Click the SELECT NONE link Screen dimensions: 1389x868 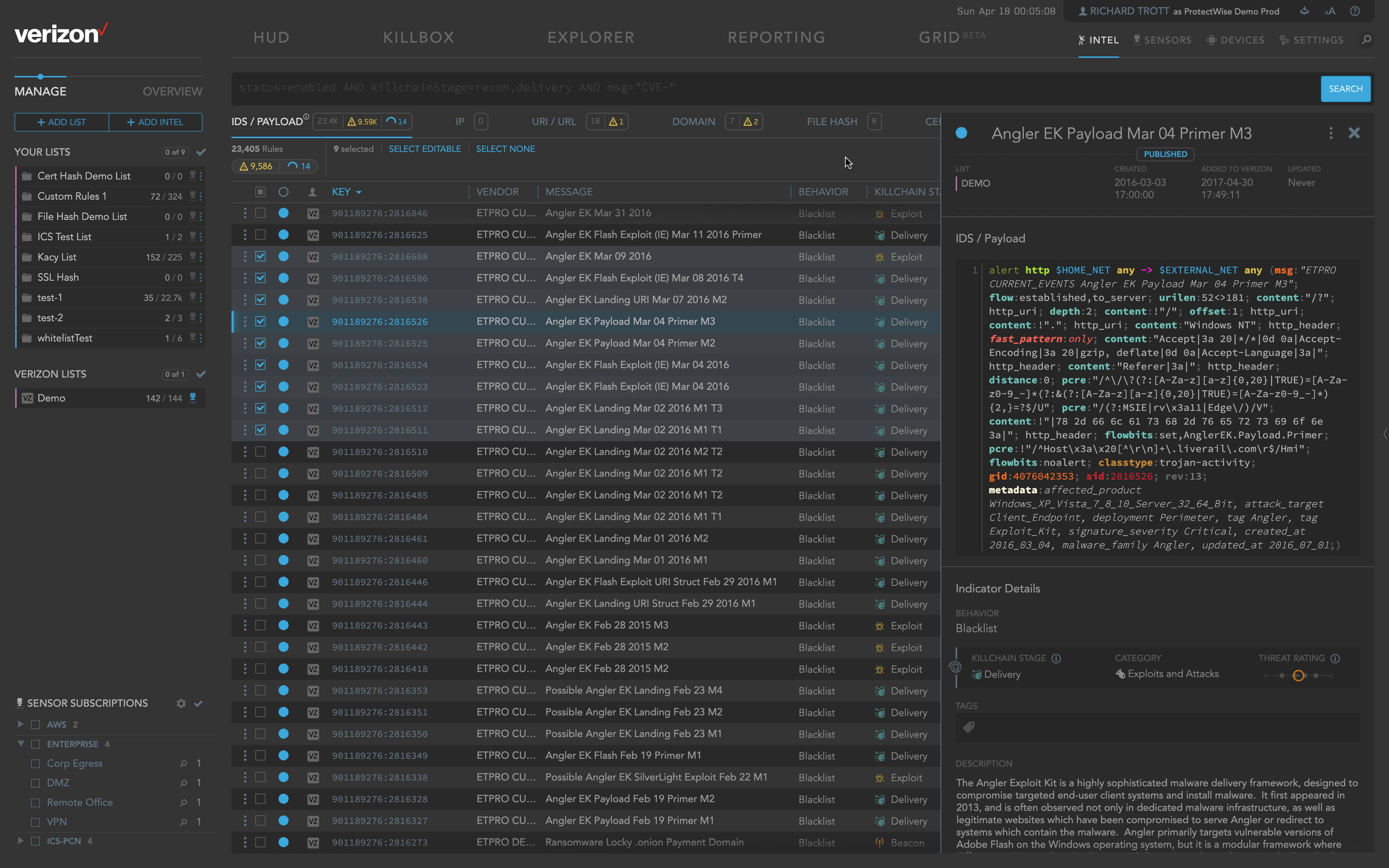tap(505, 149)
